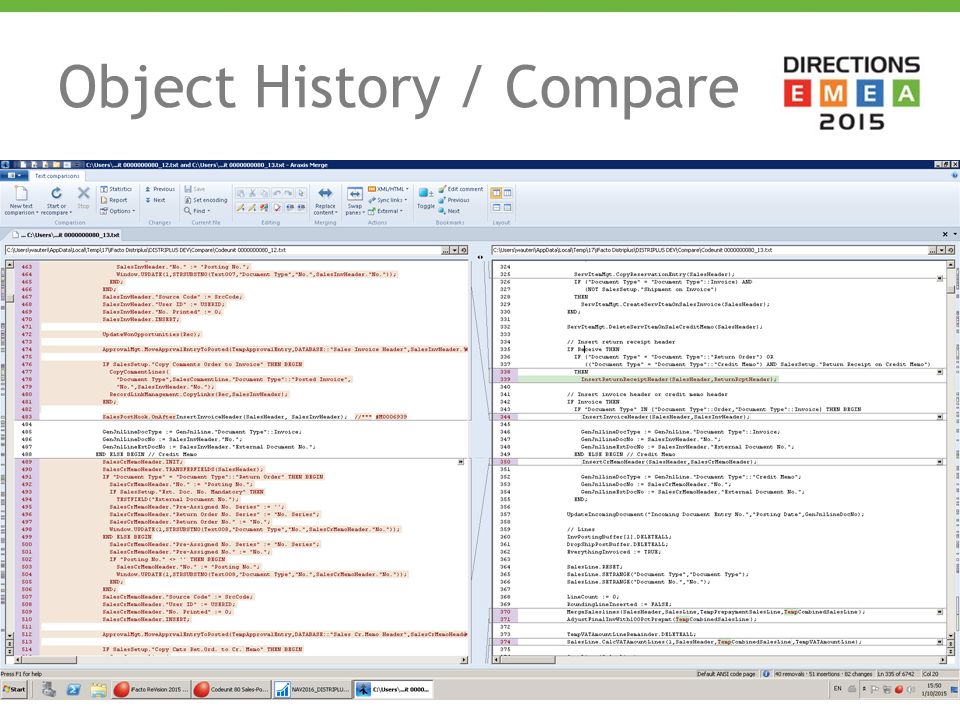Click the info icon in status bar
The height and width of the screenshot is (720, 960).
765,674
